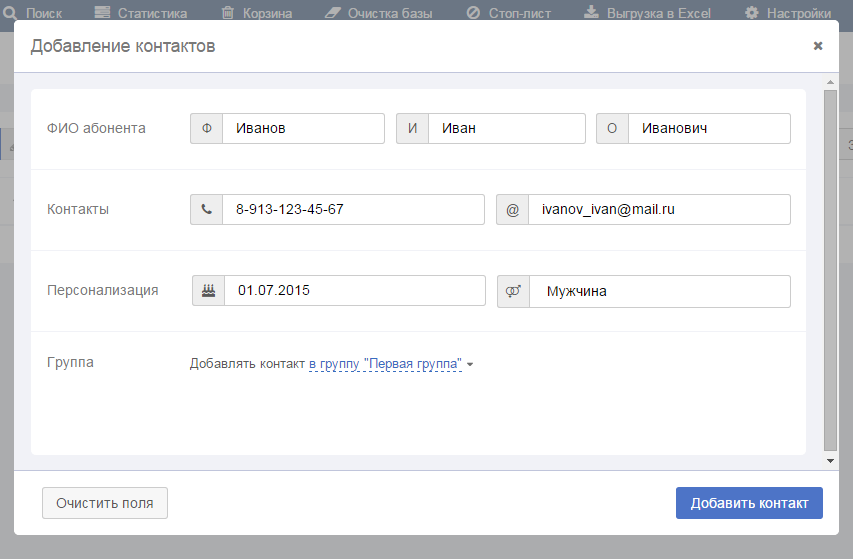
Task: Click the Выгрузка в Excel download icon
Action: 591,12
